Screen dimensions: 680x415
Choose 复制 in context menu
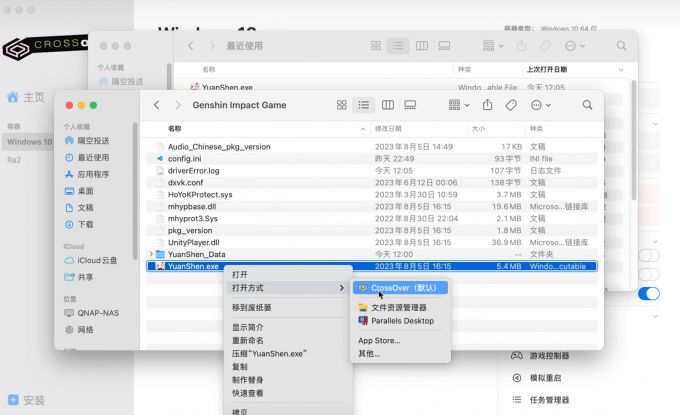coord(288,367)
